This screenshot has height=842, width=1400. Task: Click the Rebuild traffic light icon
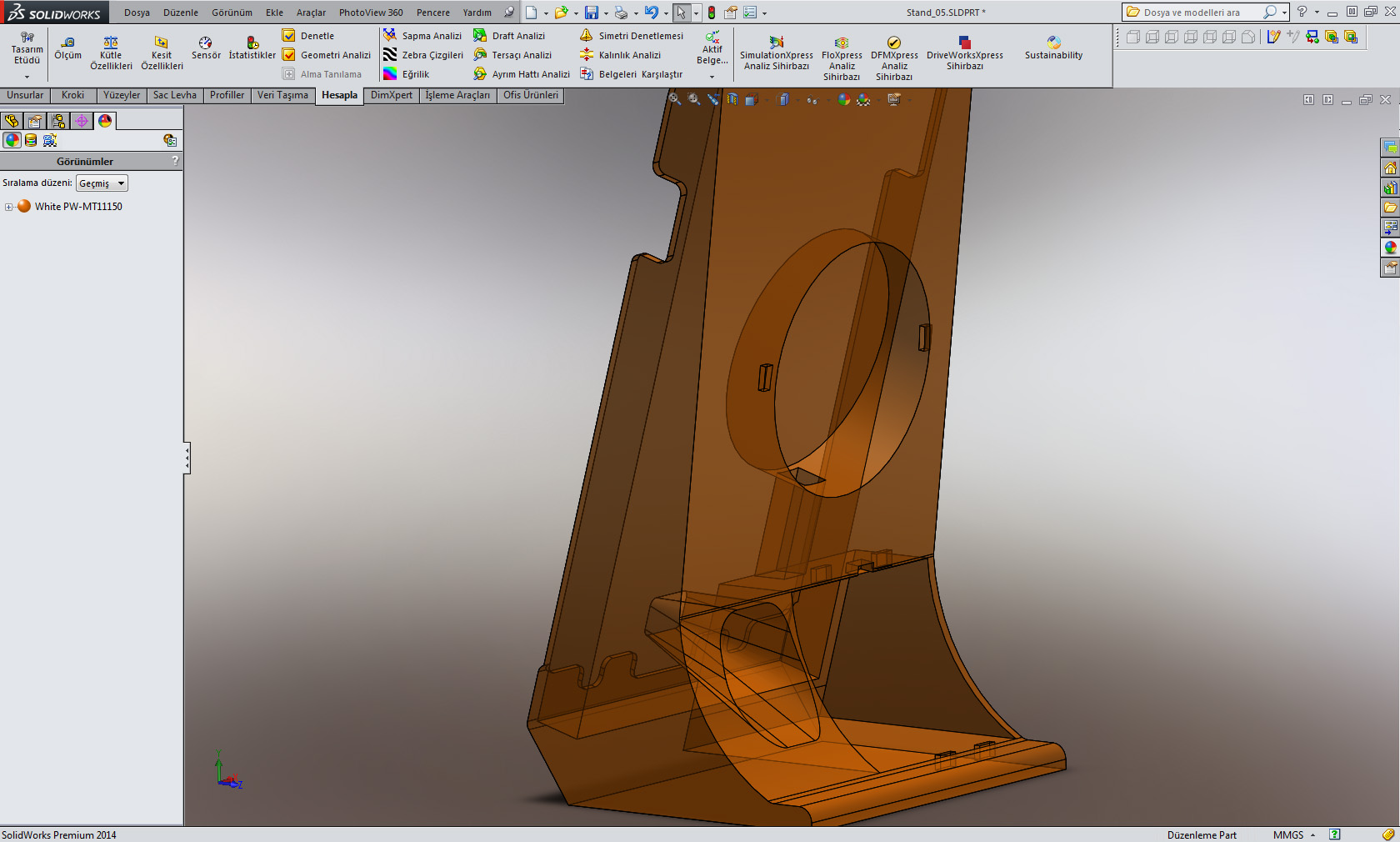(711, 13)
